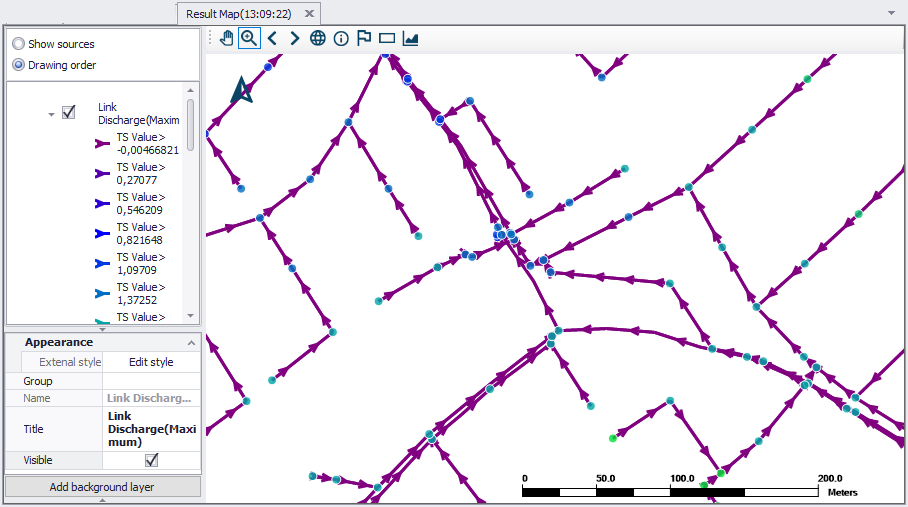Click the toolbar grip handle
This screenshot has width=908, height=507.
210,38
